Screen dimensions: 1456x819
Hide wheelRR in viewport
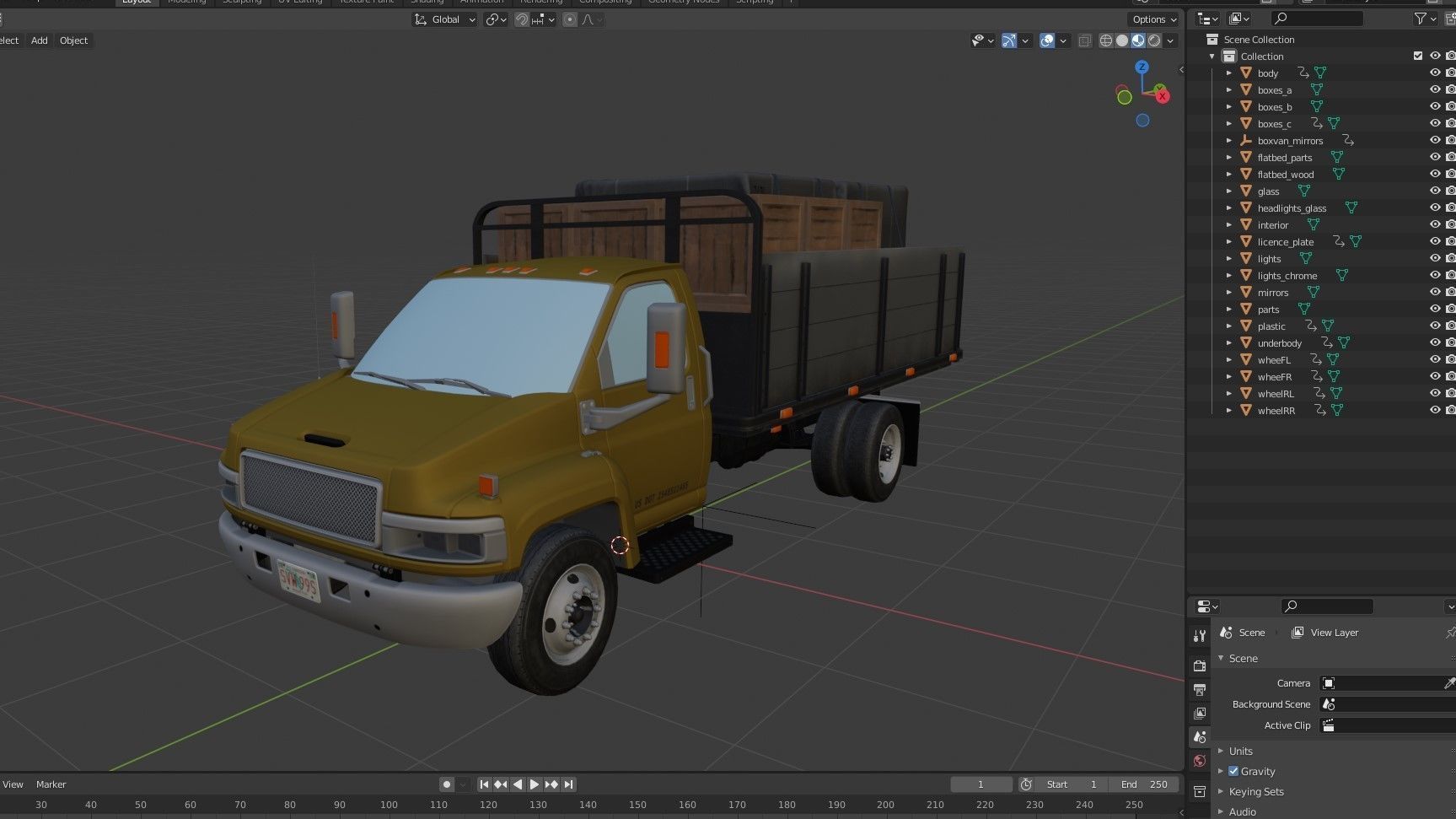[1435, 411]
